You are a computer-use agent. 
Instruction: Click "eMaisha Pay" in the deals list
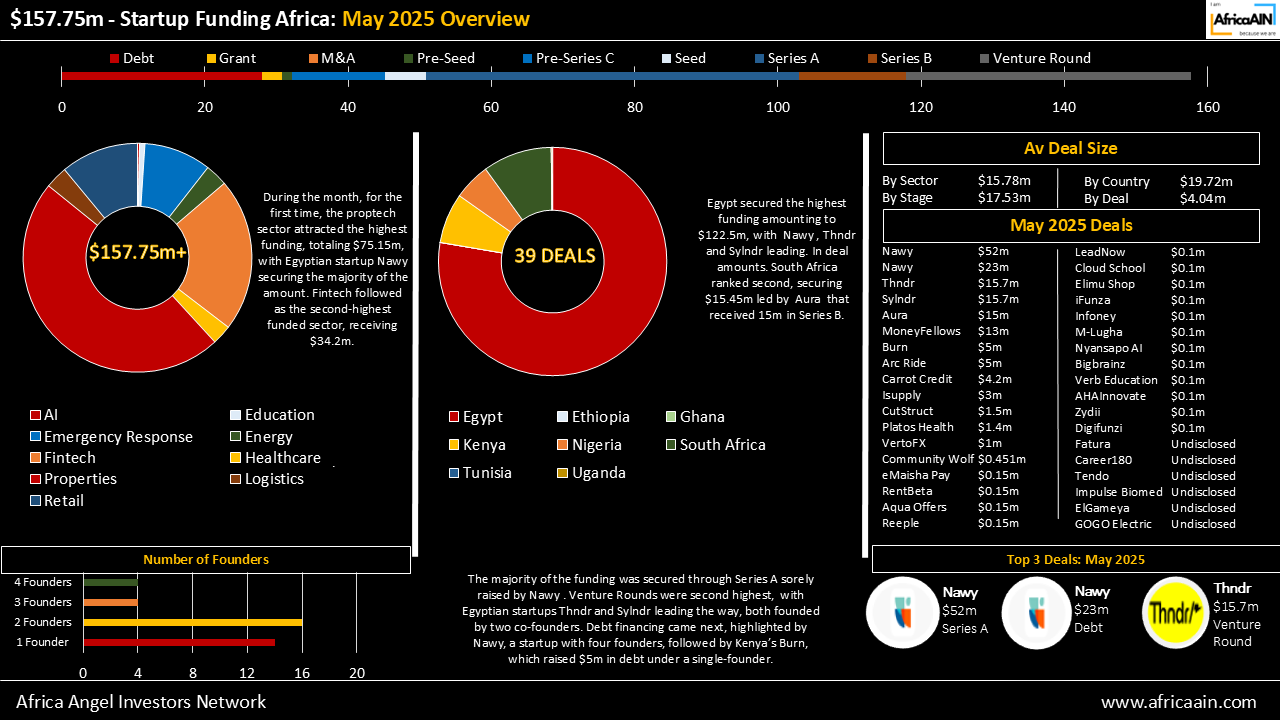pos(916,476)
